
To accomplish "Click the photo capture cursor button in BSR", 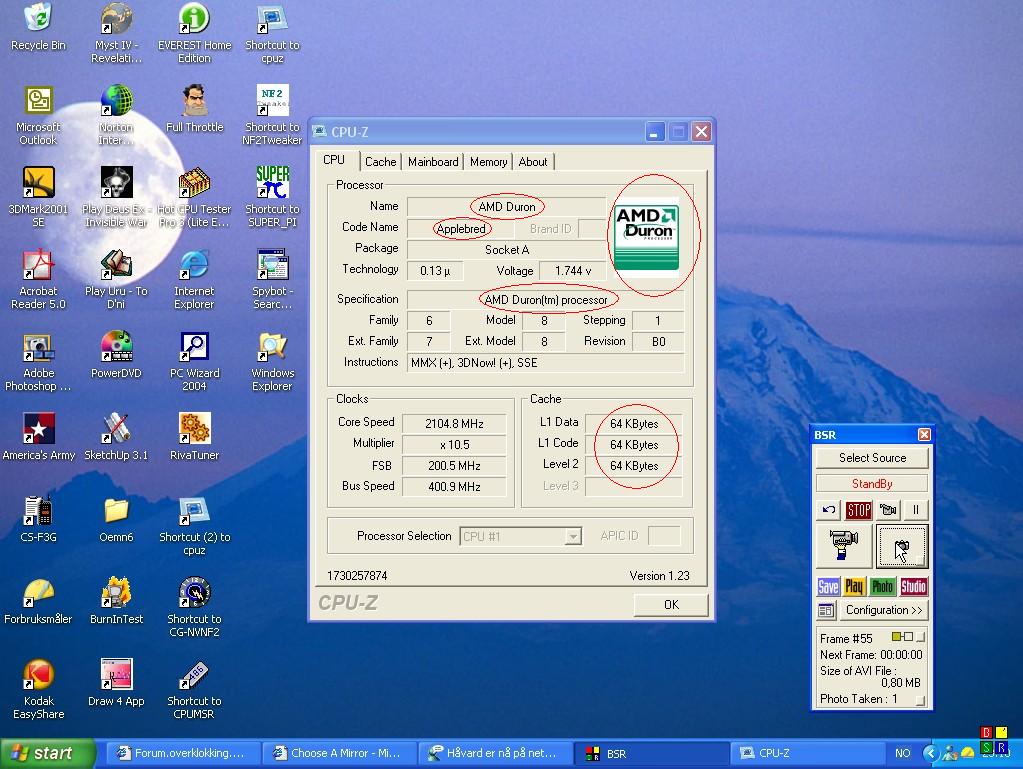I will (x=902, y=546).
